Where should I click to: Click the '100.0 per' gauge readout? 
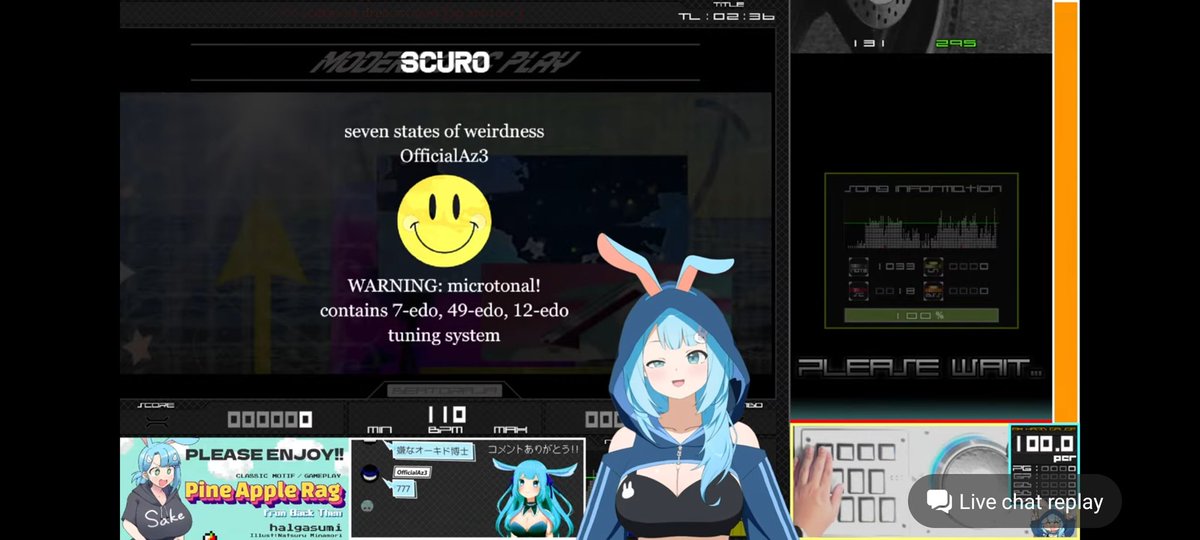(x=1043, y=449)
